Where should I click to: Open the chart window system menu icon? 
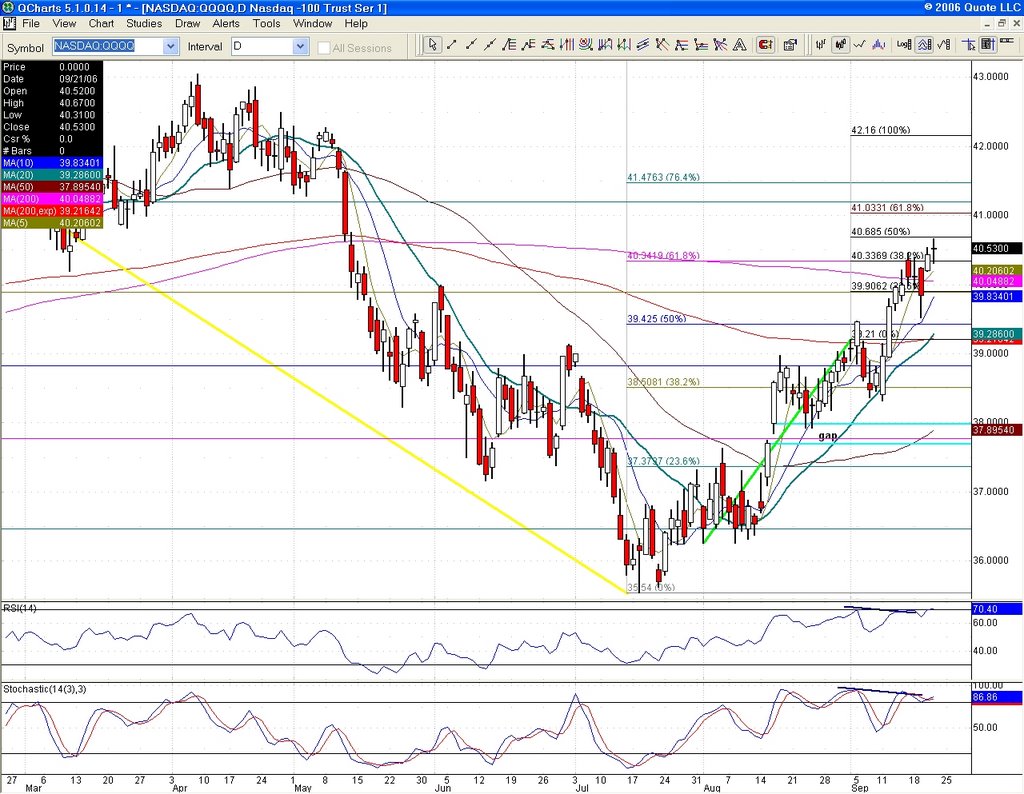pyautogui.click(x=9, y=24)
